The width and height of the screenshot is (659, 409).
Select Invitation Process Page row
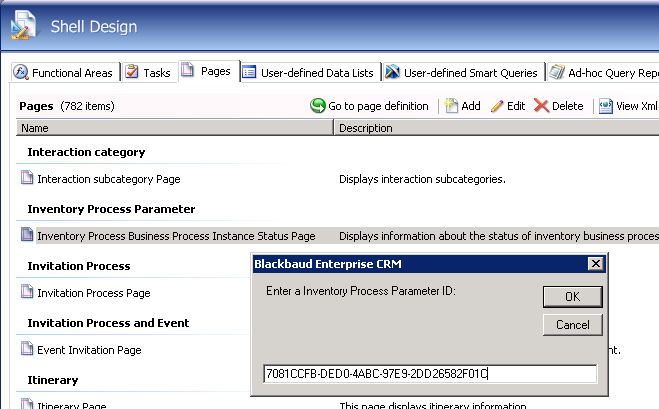(94, 293)
